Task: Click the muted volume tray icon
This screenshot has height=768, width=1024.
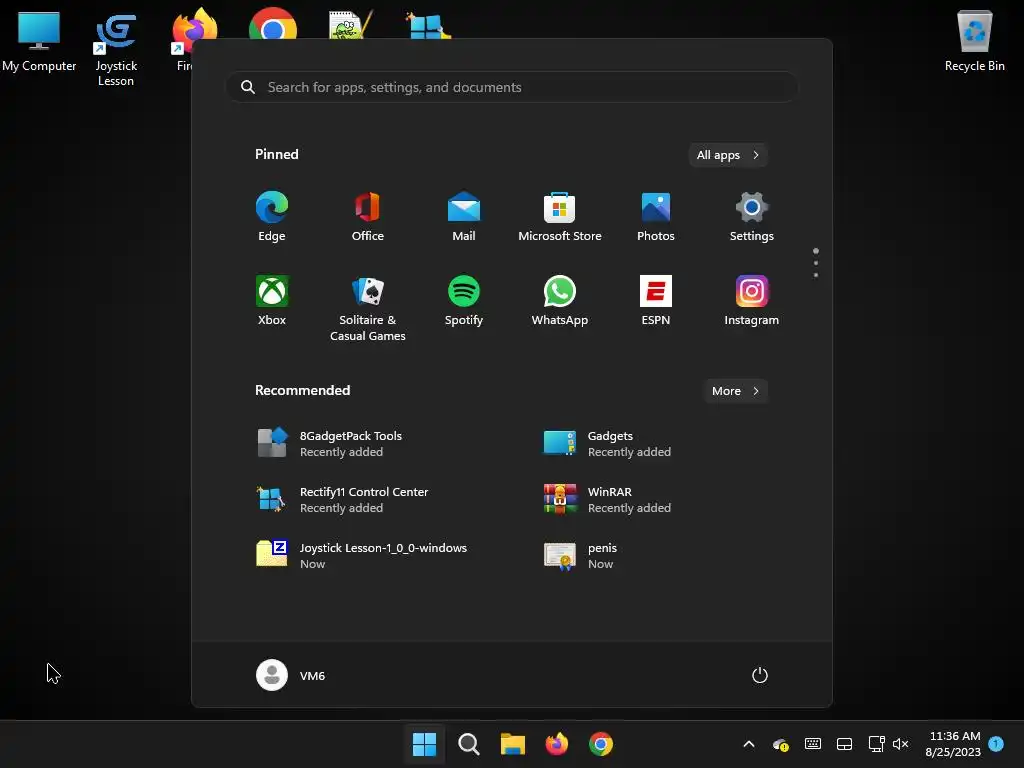Action: pos(901,744)
